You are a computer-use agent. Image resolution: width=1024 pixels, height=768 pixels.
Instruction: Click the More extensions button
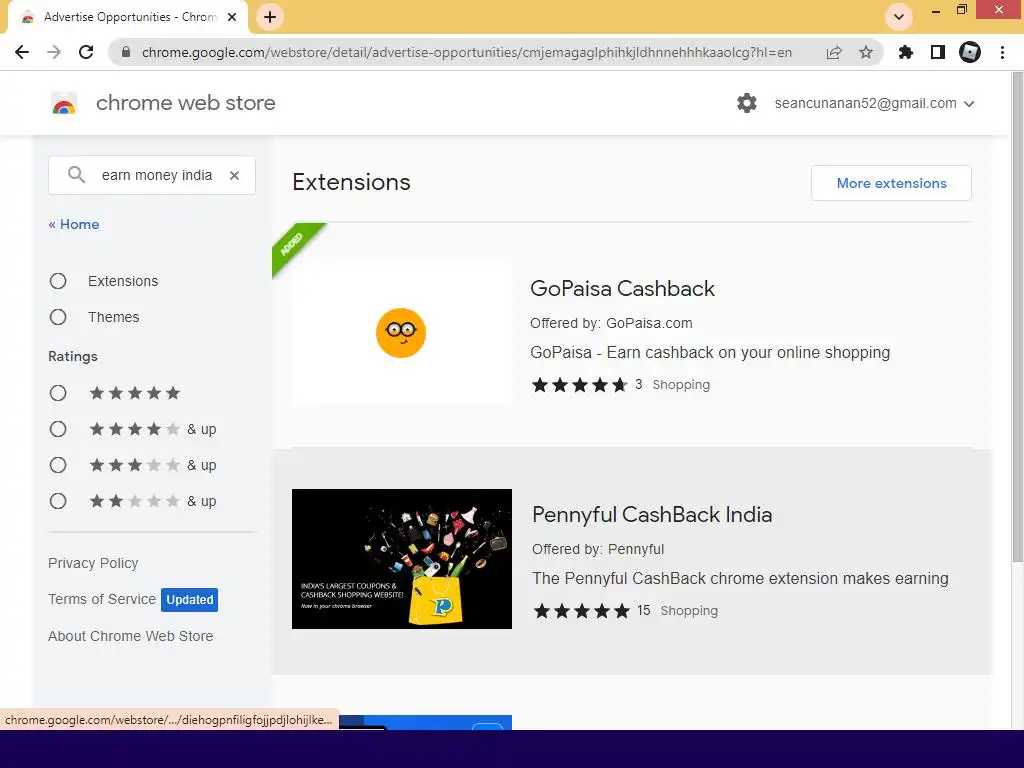point(891,183)
